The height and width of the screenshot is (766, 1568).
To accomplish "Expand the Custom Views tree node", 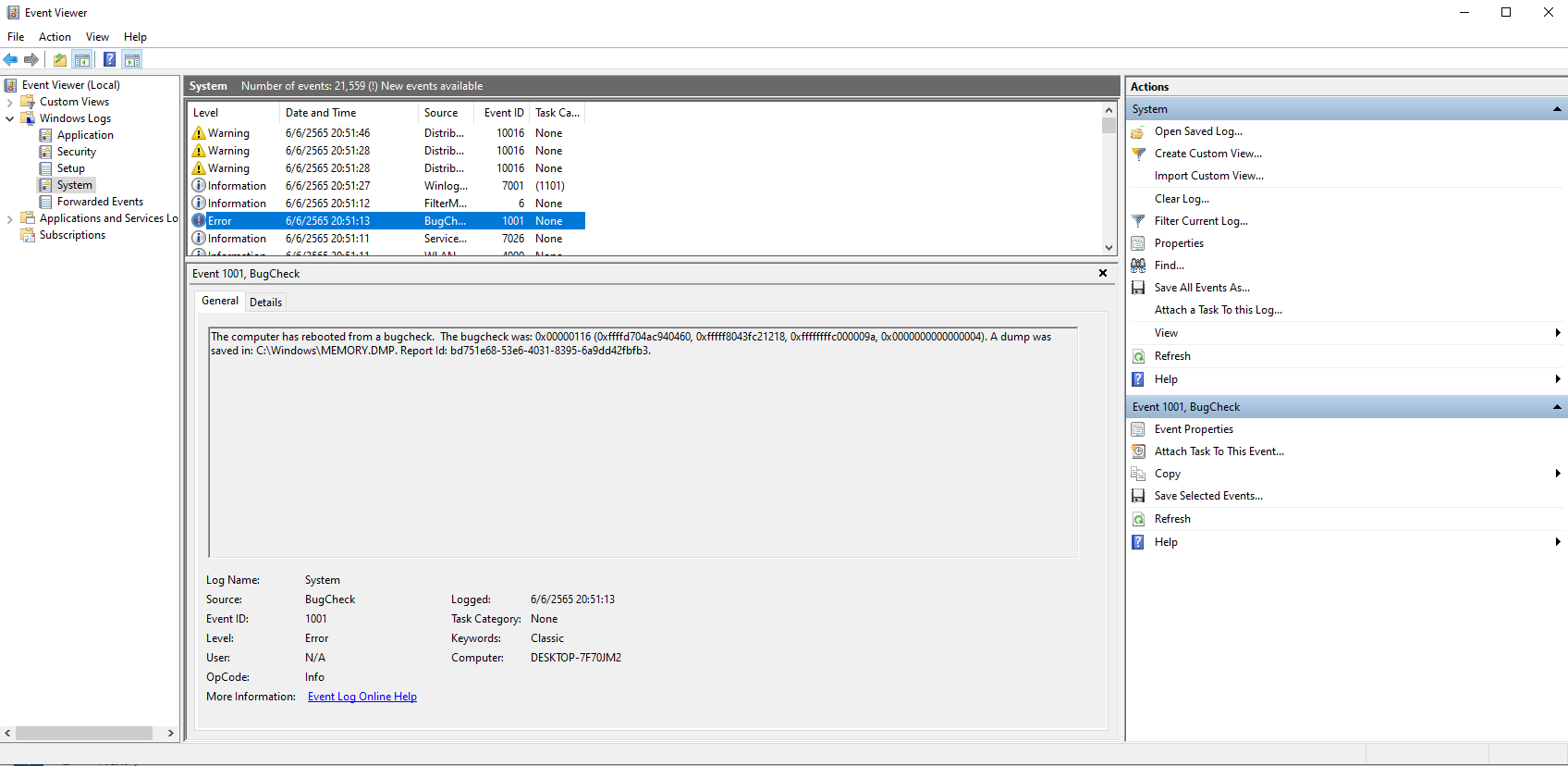I will (x=10, y=102).
